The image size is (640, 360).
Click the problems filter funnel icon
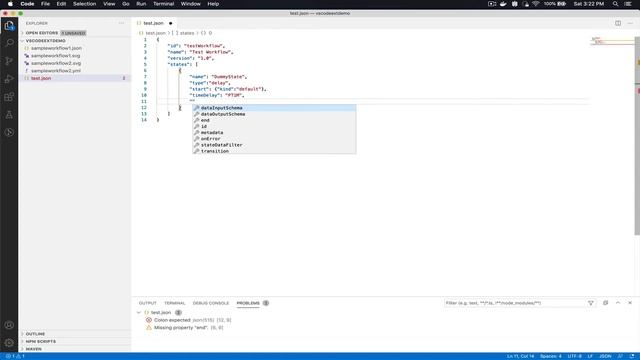tap(591, 303)
